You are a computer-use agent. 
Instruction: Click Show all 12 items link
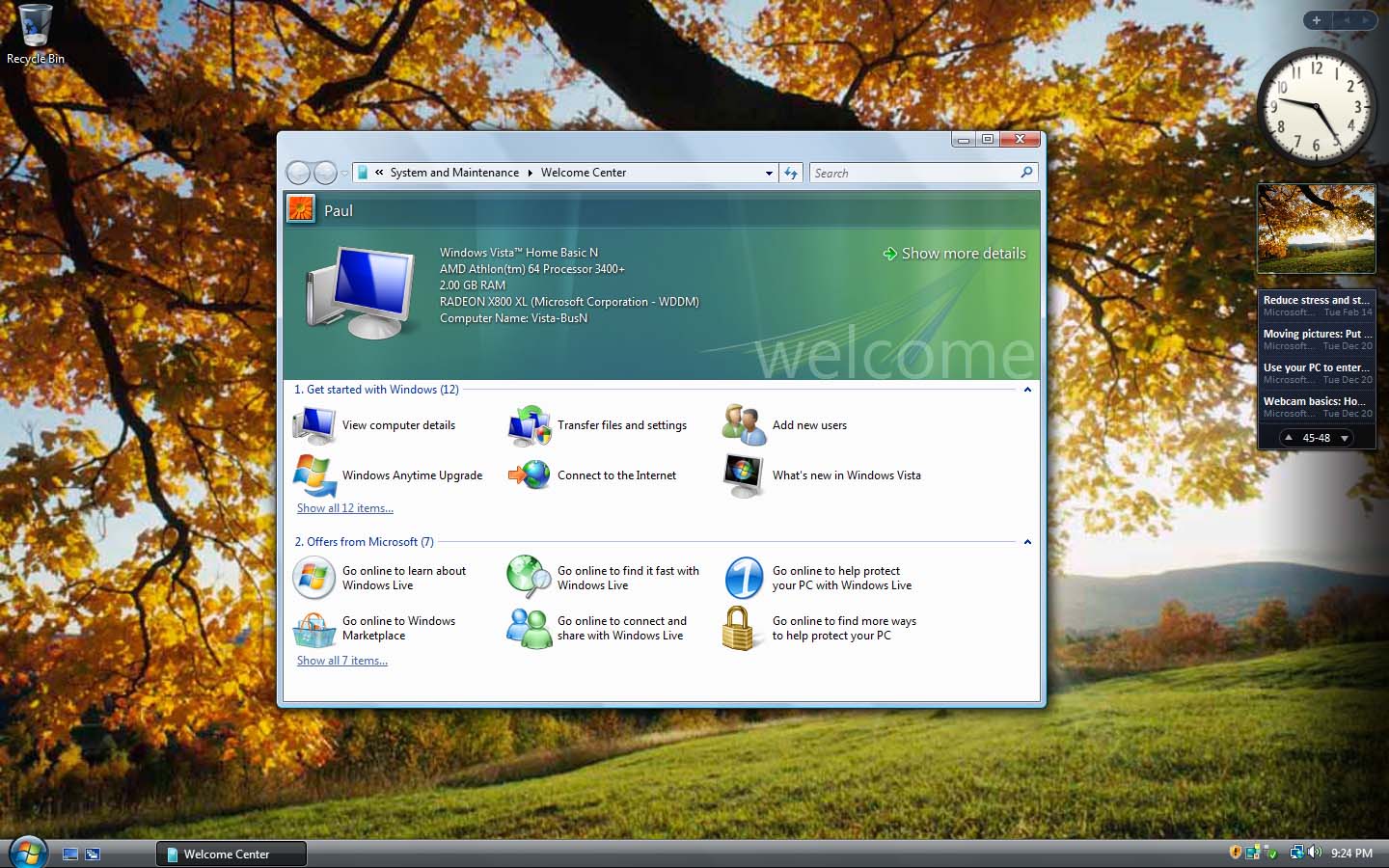click(x=345, y=508)
